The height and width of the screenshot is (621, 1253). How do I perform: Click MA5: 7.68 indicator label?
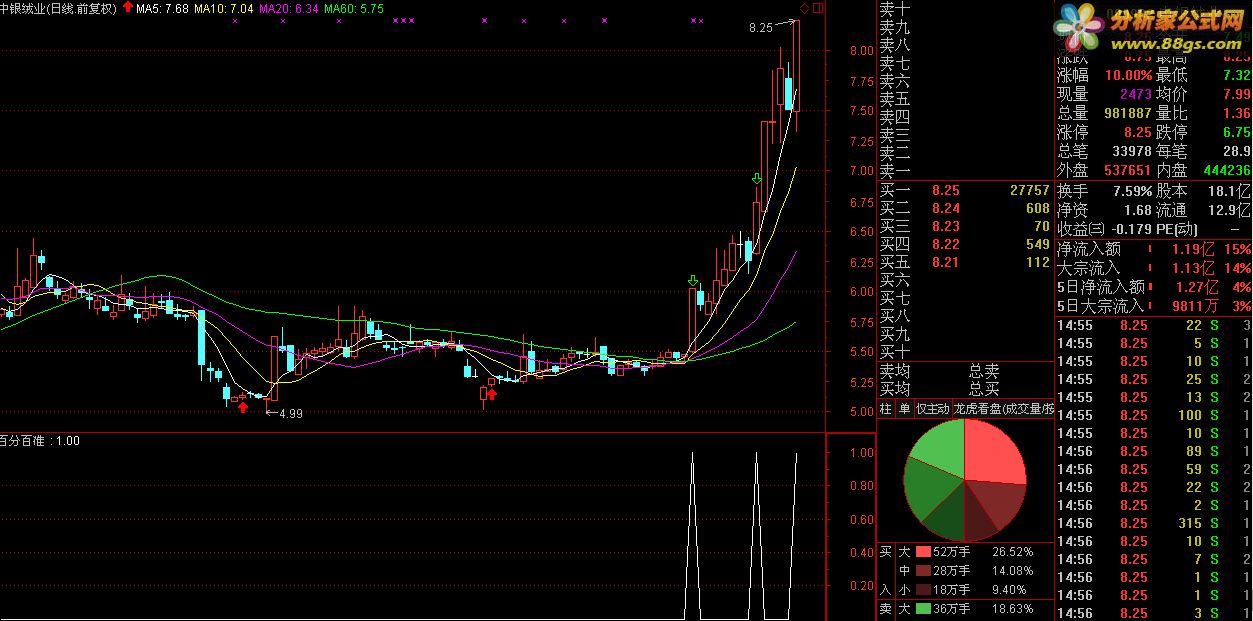click(162, 8)
